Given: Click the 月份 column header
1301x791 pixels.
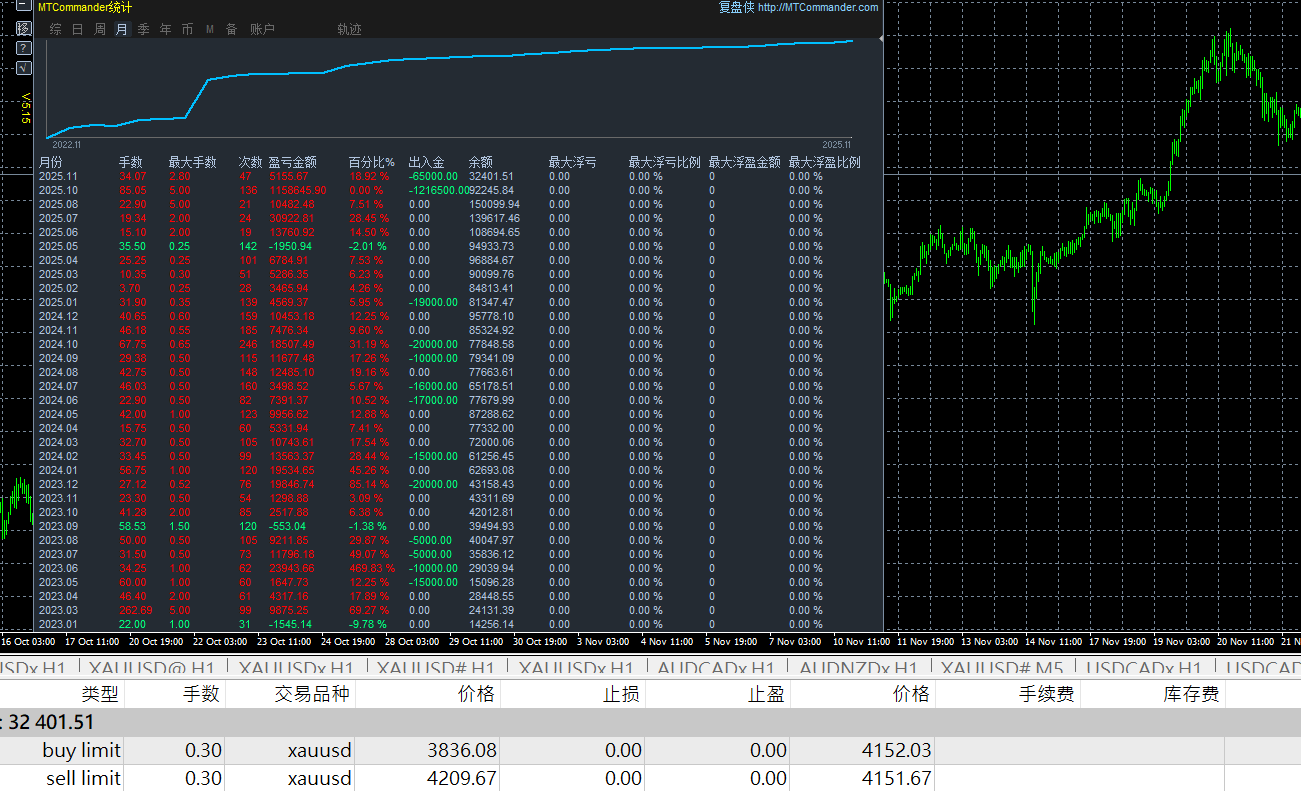Looking at the screenshot, I should (x=51, y=162).
